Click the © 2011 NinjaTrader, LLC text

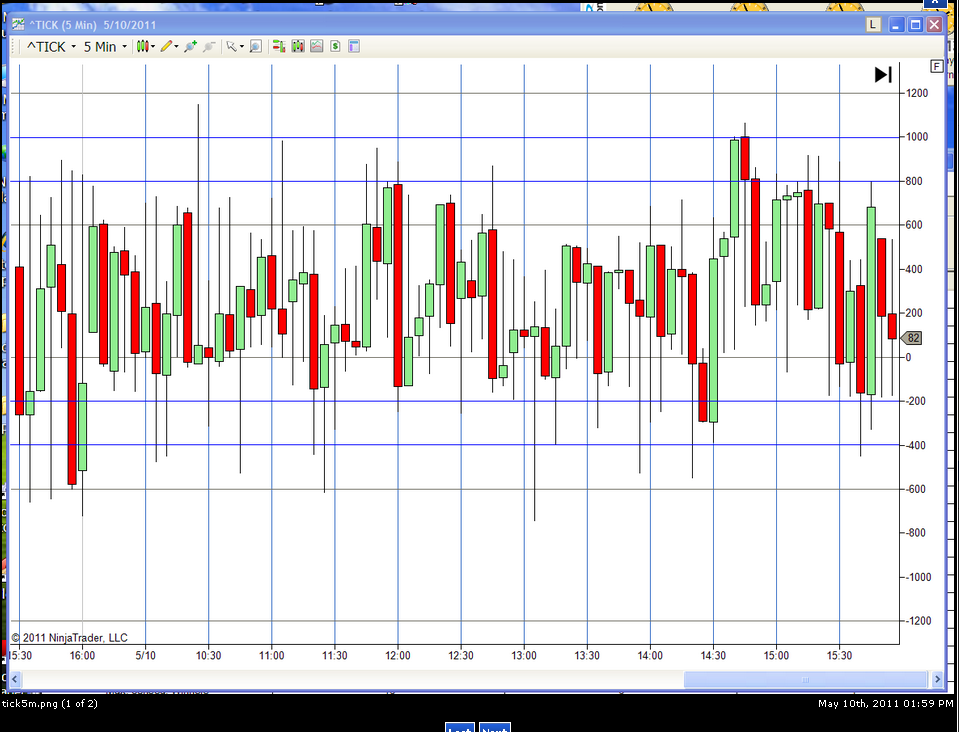(69, 638)
